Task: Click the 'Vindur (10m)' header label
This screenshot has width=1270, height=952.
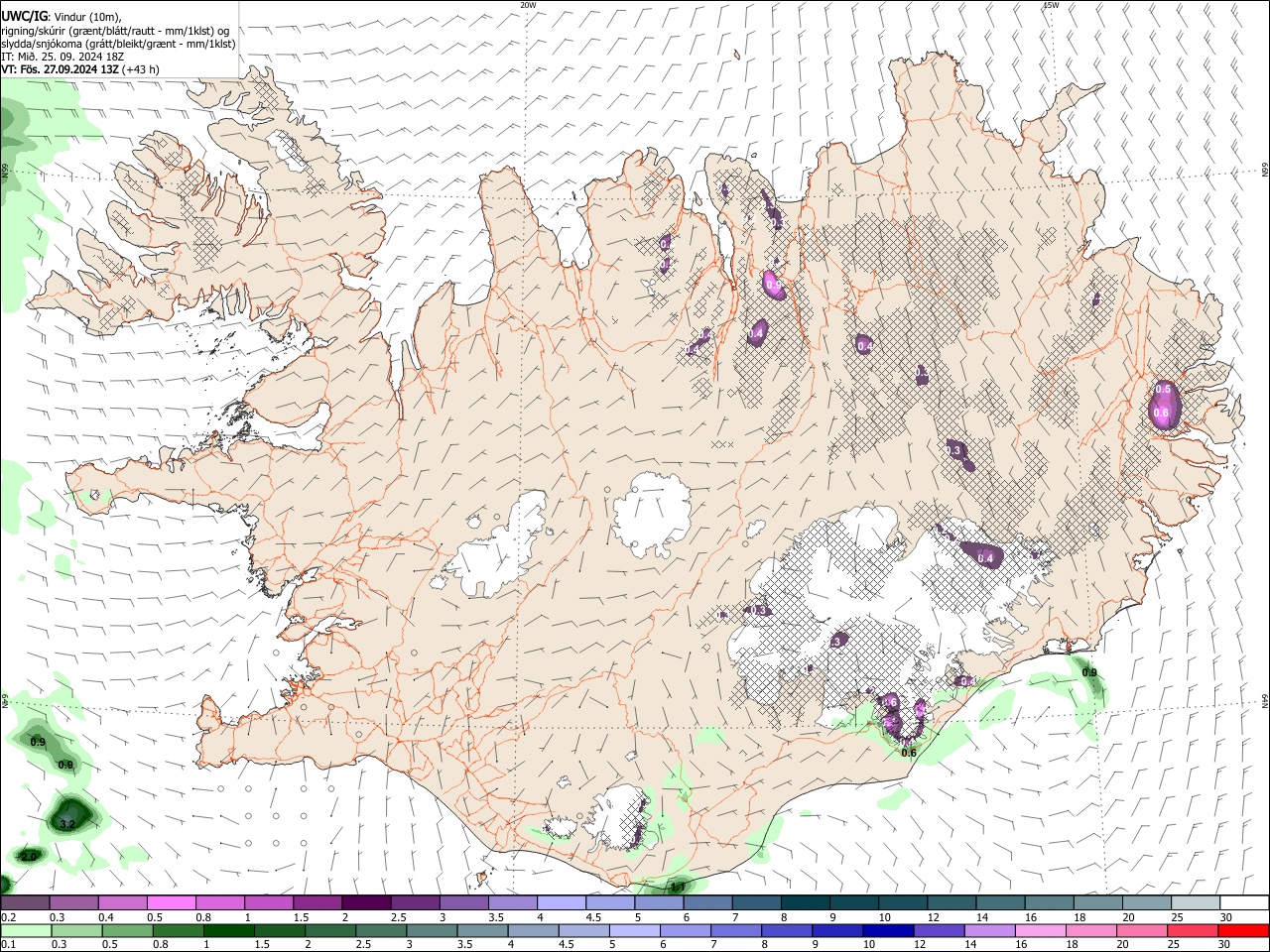Action: [x=87, y=16]
